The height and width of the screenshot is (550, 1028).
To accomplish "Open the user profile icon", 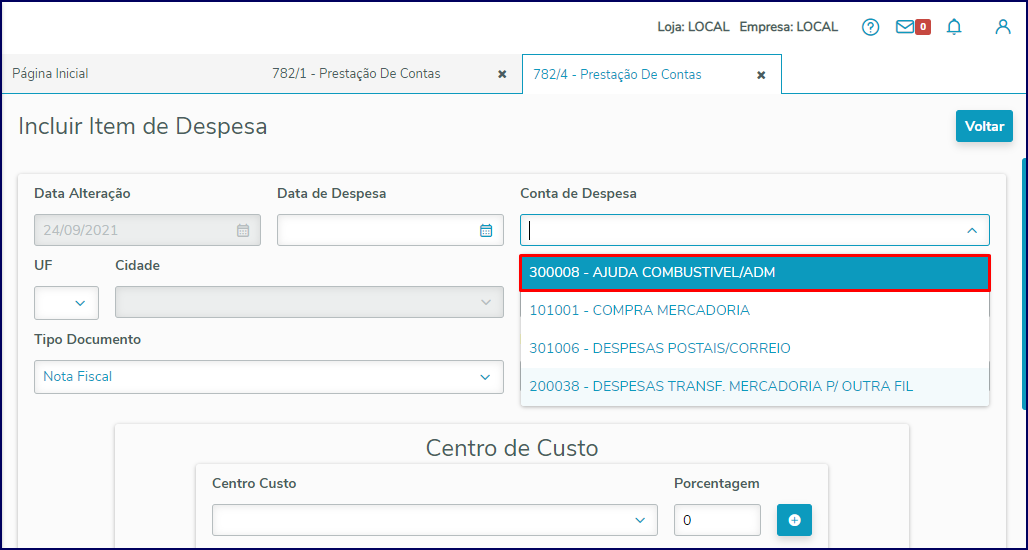I will pyautogui.click(x=1002, y=27).
